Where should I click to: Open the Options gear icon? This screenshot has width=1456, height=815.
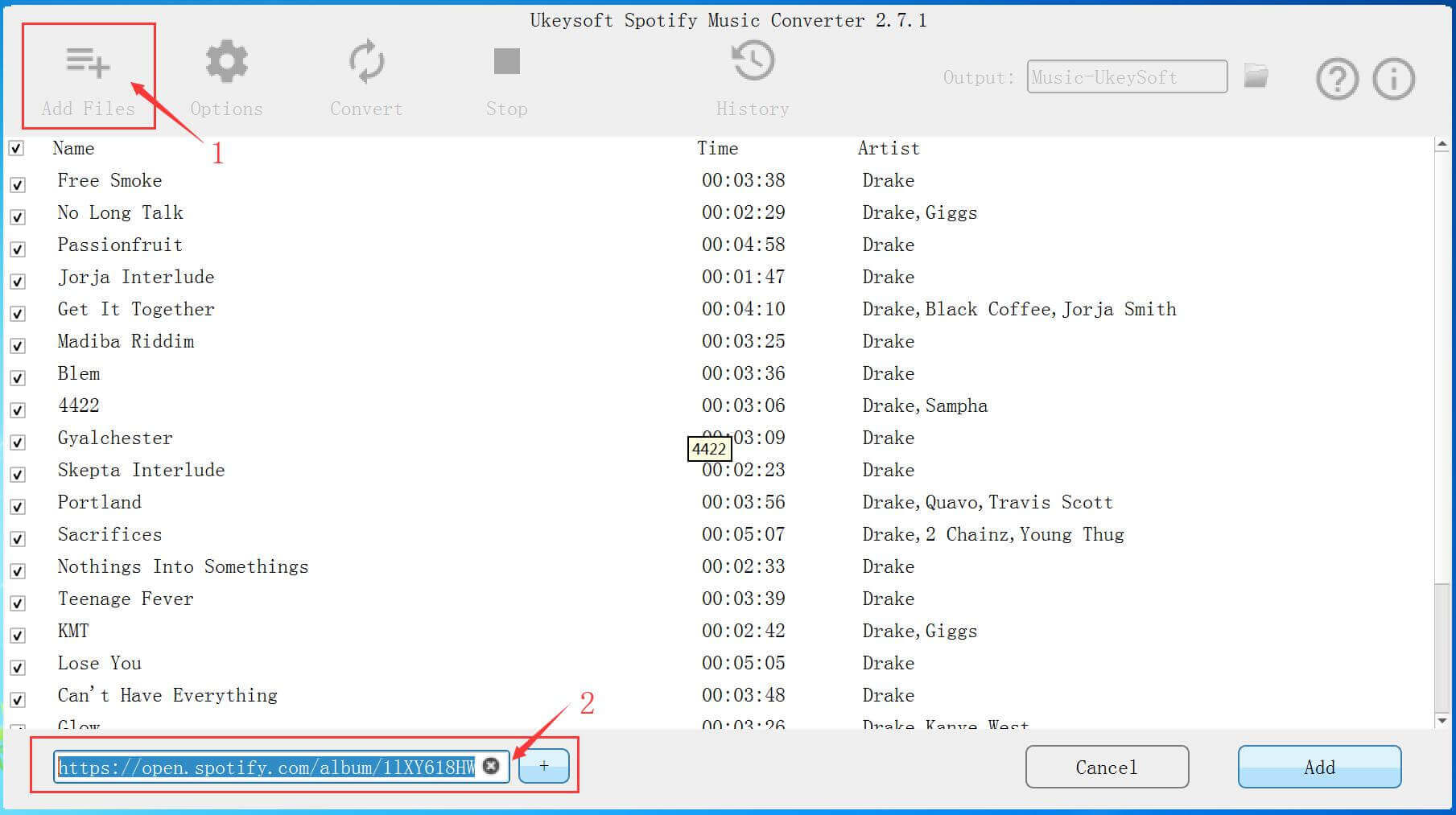(x=226, y=61)
